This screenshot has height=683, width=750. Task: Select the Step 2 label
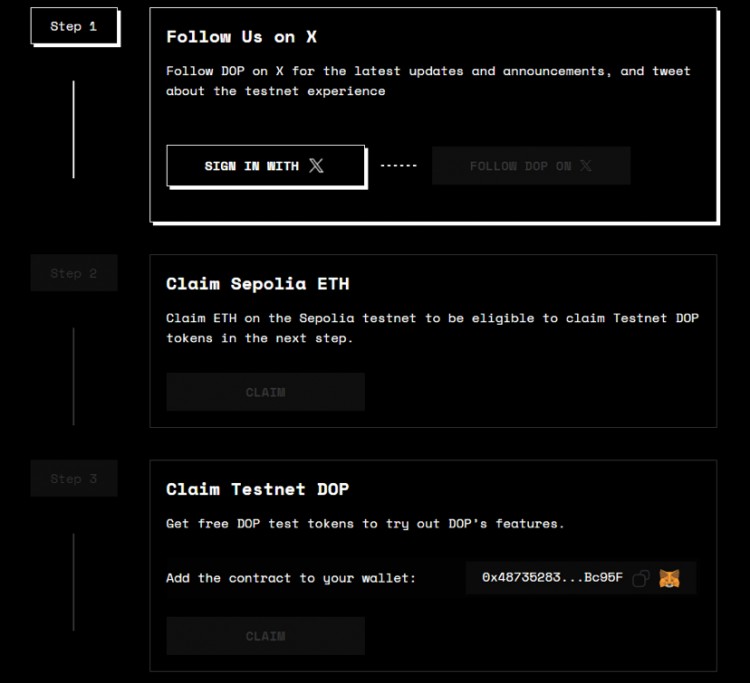click(74, 273)
